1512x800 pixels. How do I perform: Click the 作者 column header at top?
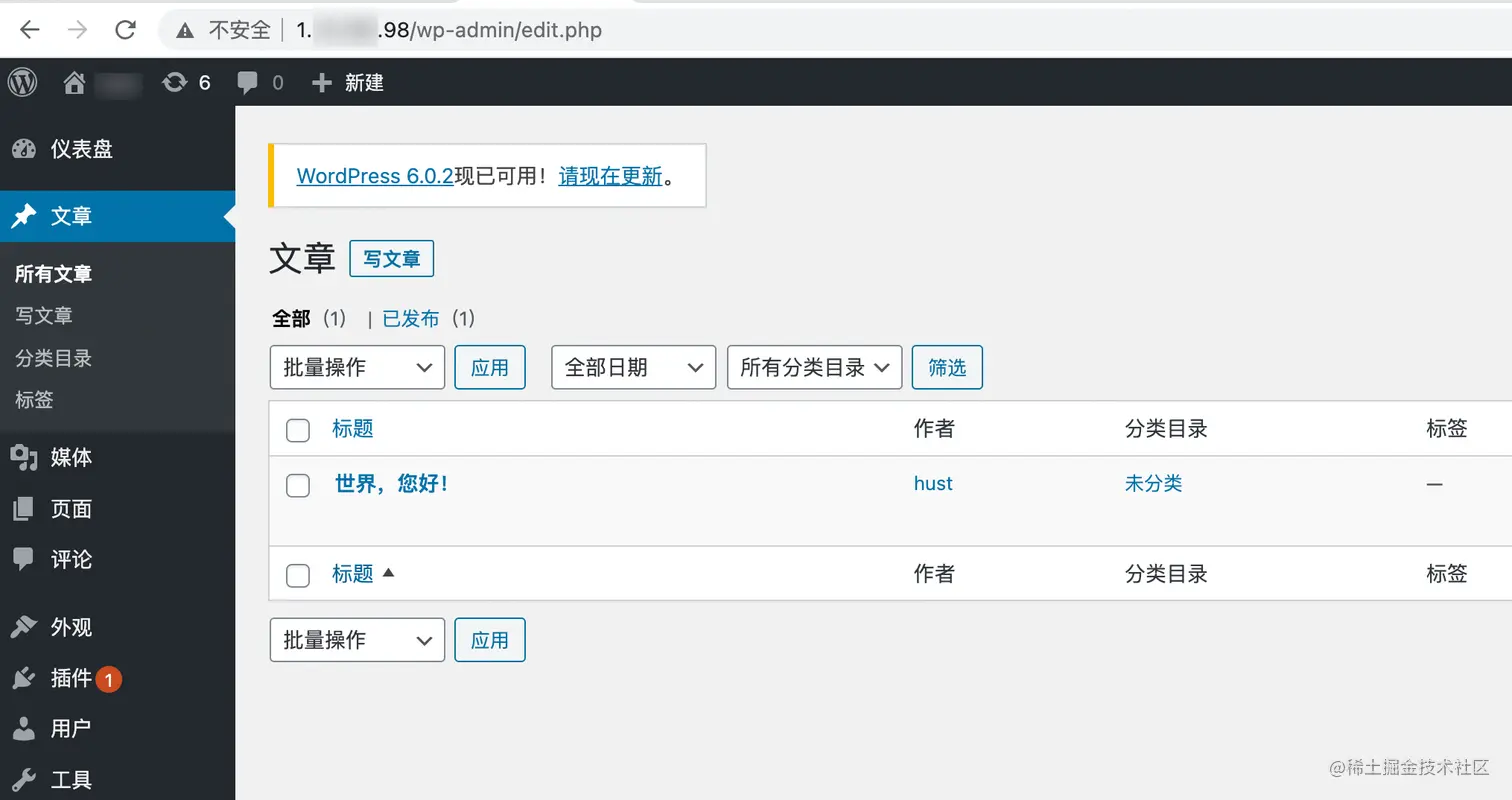point(934,429)
